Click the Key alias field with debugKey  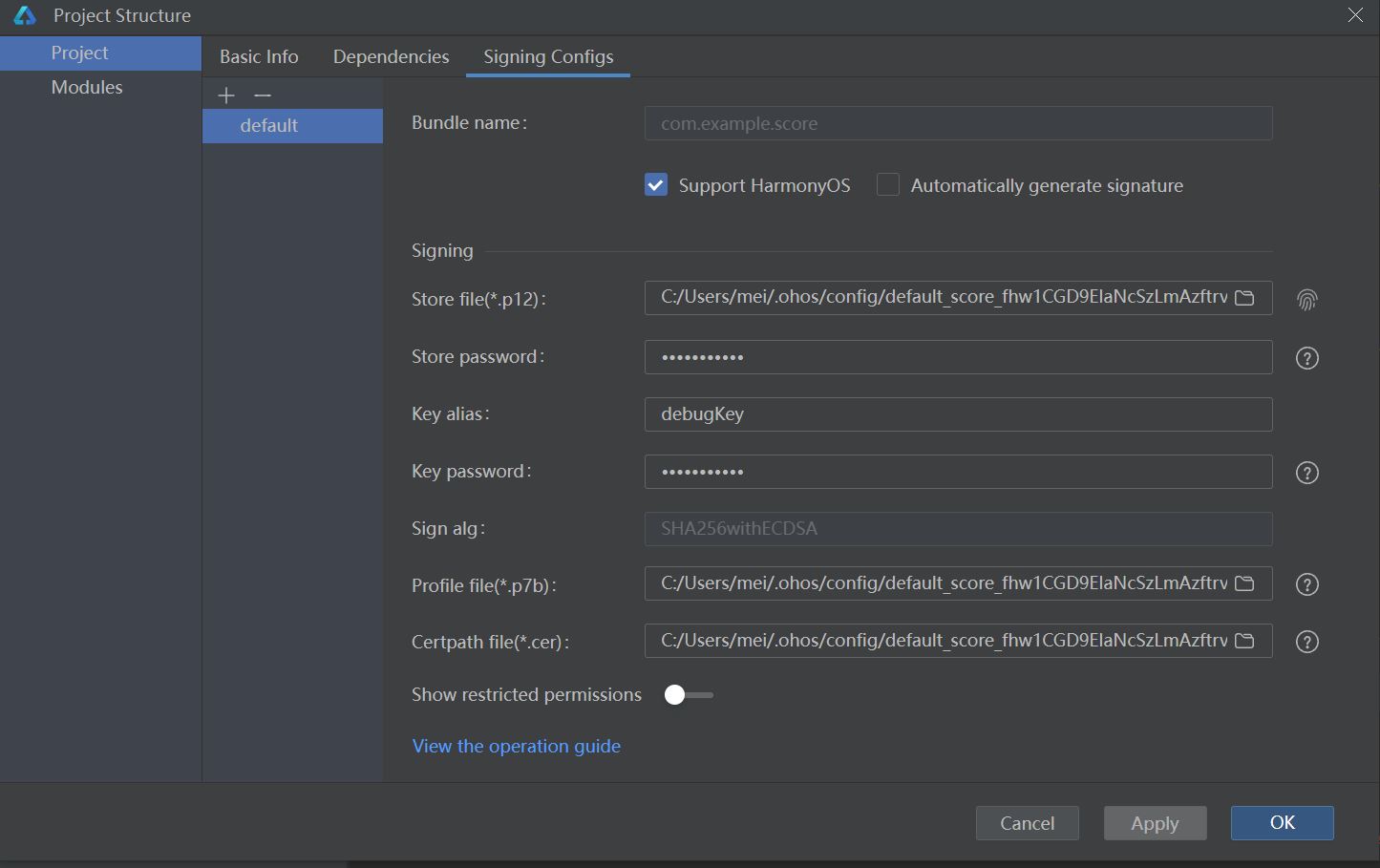pyautogui.click(x=959, y=414)
